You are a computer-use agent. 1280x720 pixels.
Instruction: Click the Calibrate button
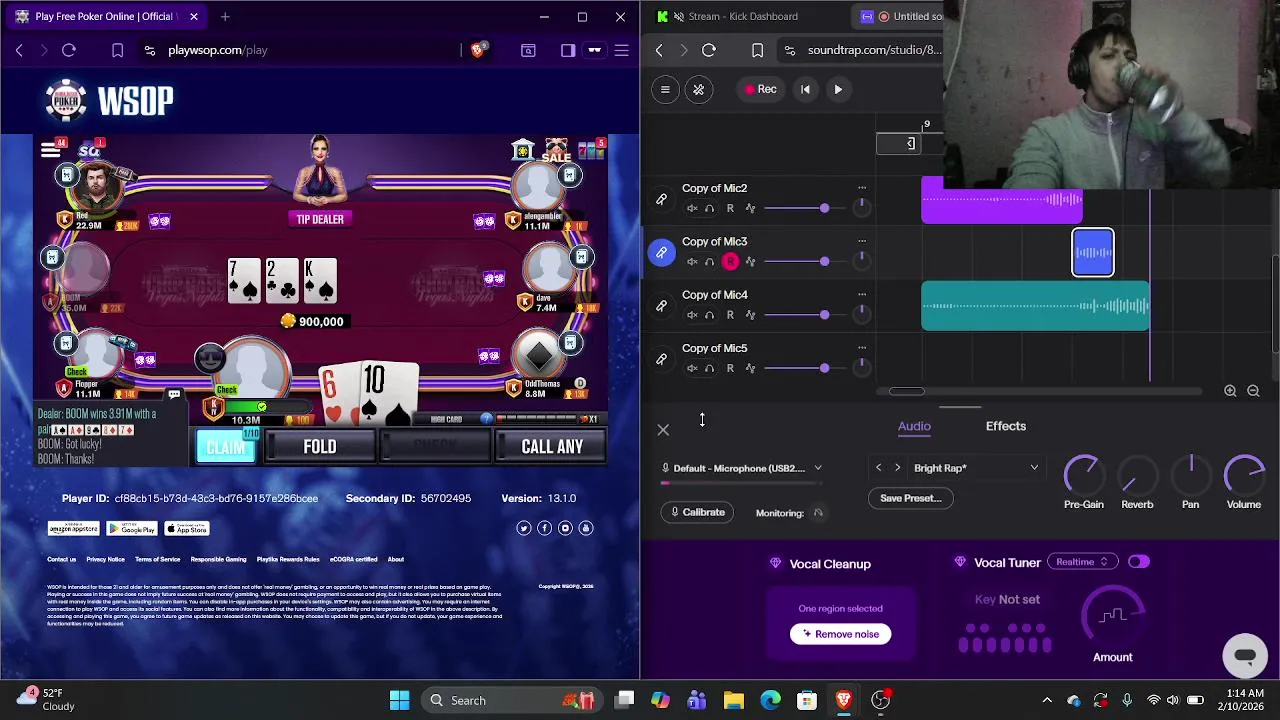pyautogui.click(x=697, y=512)
